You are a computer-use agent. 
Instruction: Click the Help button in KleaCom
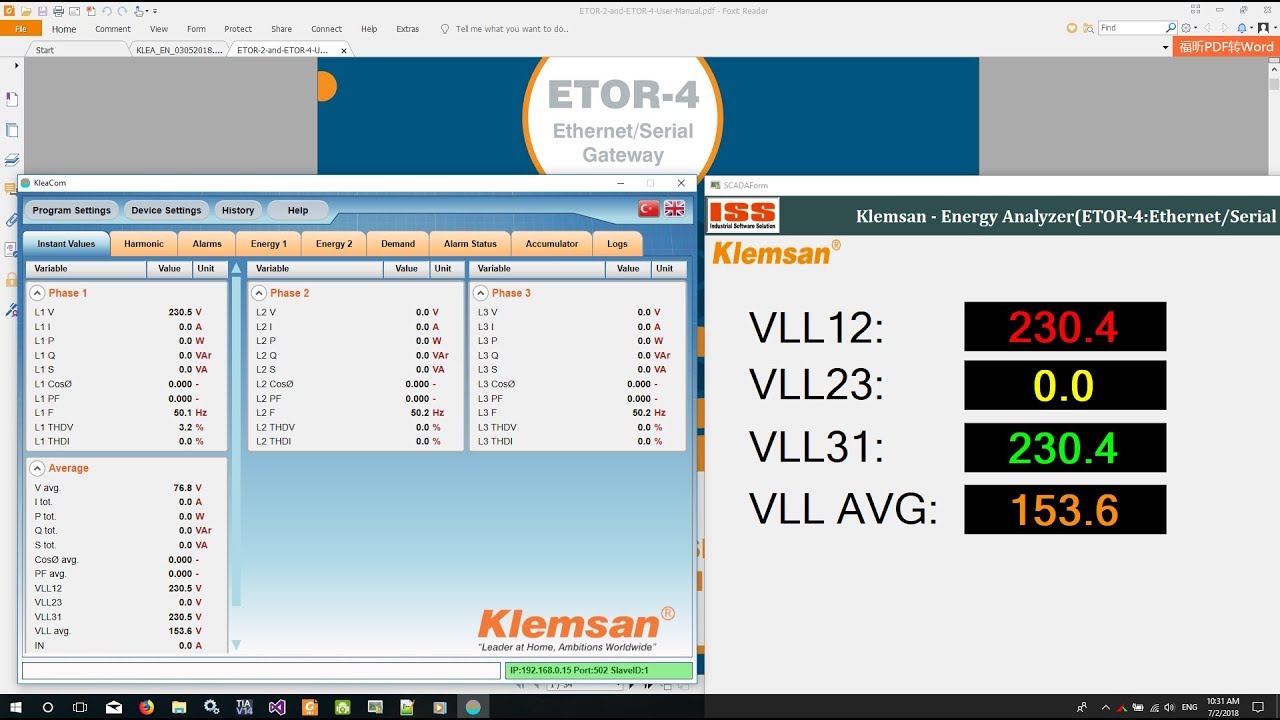coord(298,210)
